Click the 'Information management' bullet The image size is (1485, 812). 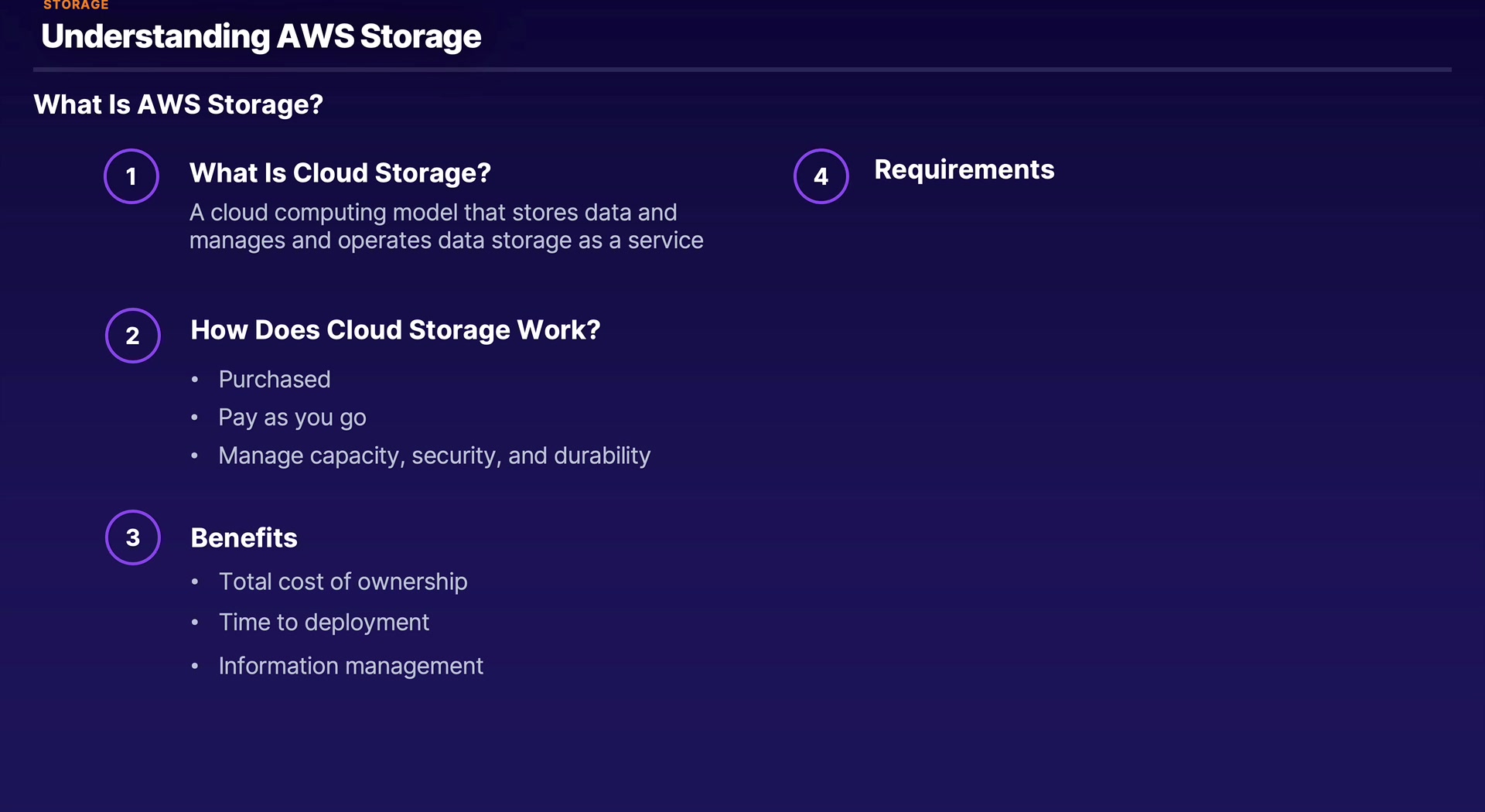(351, 666)
